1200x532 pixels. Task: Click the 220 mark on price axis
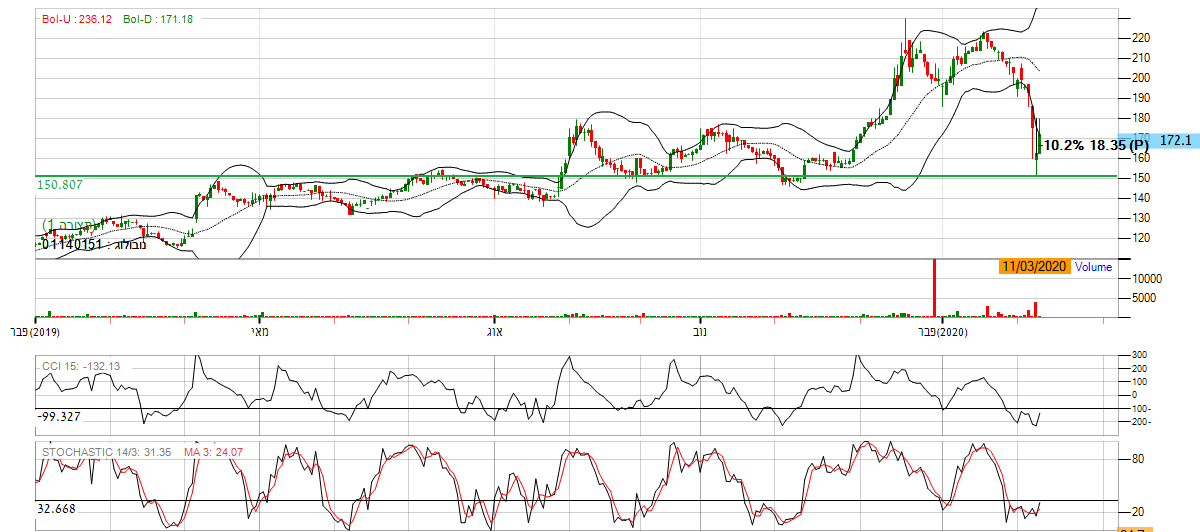[1138, 38]
